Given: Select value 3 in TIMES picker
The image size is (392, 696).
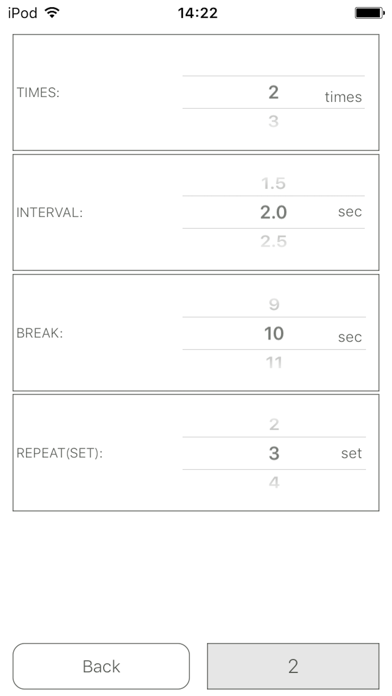Looking at the screenshot, I should pos(273,121).
